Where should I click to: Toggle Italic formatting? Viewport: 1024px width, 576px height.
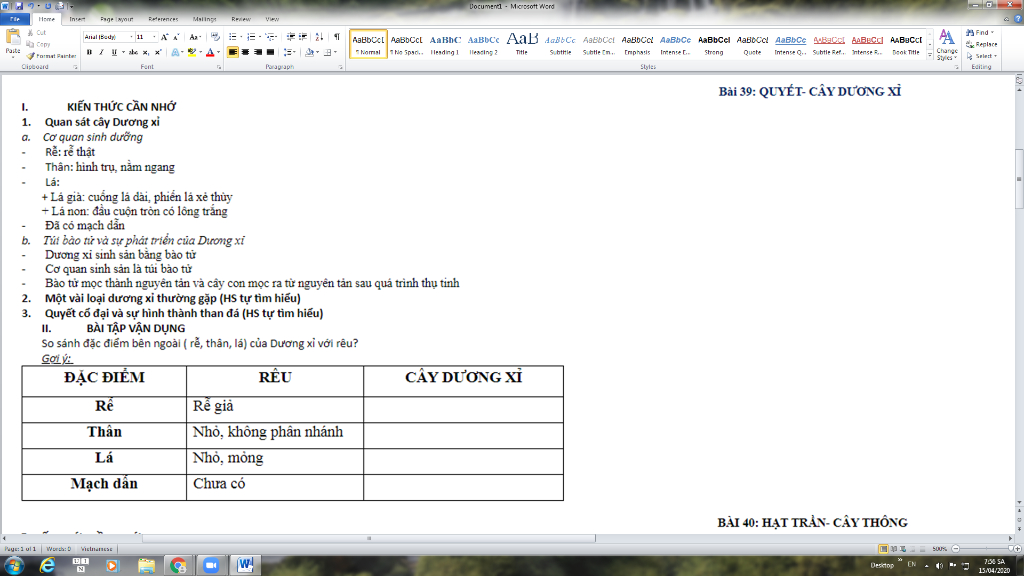click(101, 52)
